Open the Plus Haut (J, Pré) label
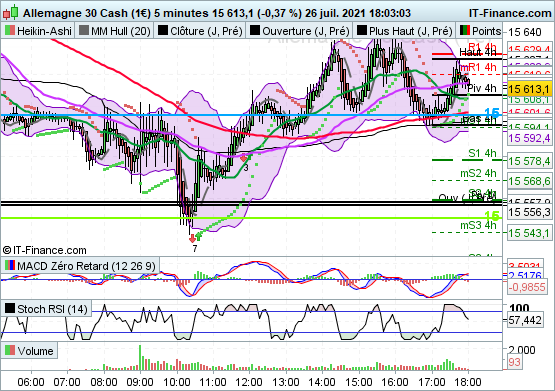This screenshot has width=555, height=391. [411, 31]
